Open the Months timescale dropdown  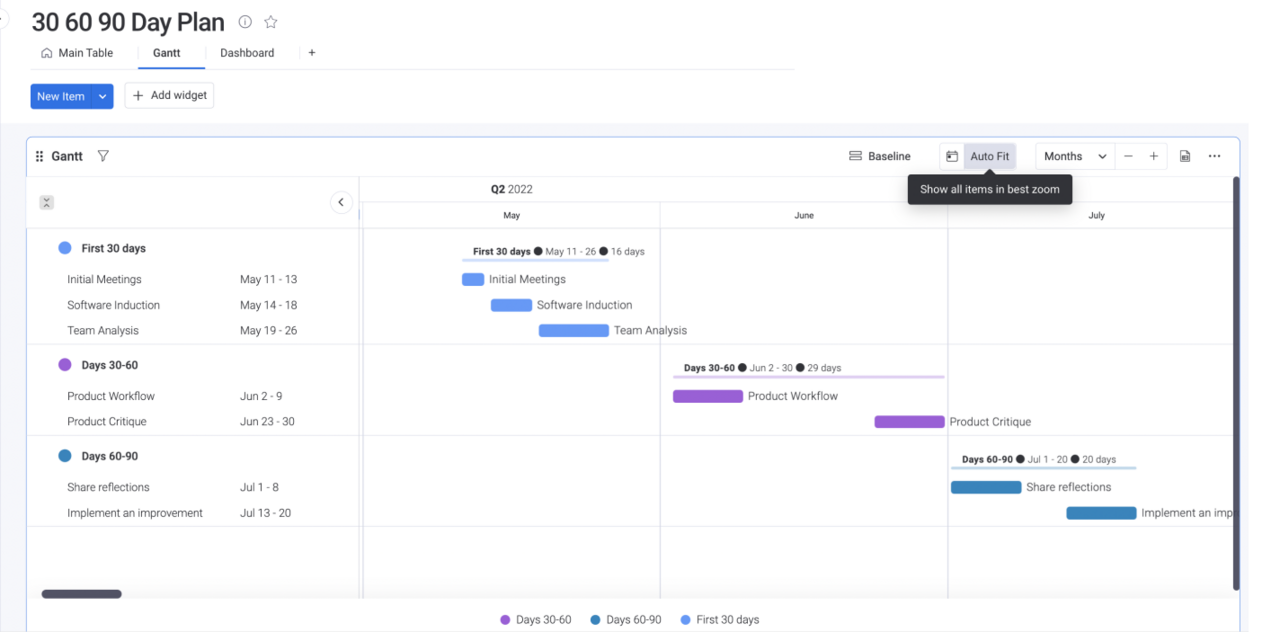1075,156
